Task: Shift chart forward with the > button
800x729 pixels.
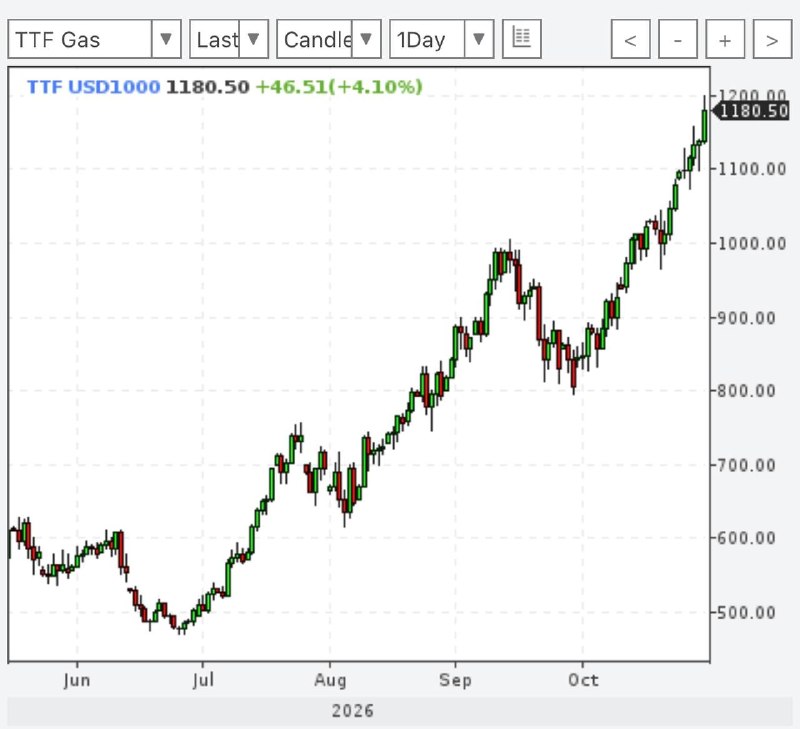Action: tap(772, 39)
